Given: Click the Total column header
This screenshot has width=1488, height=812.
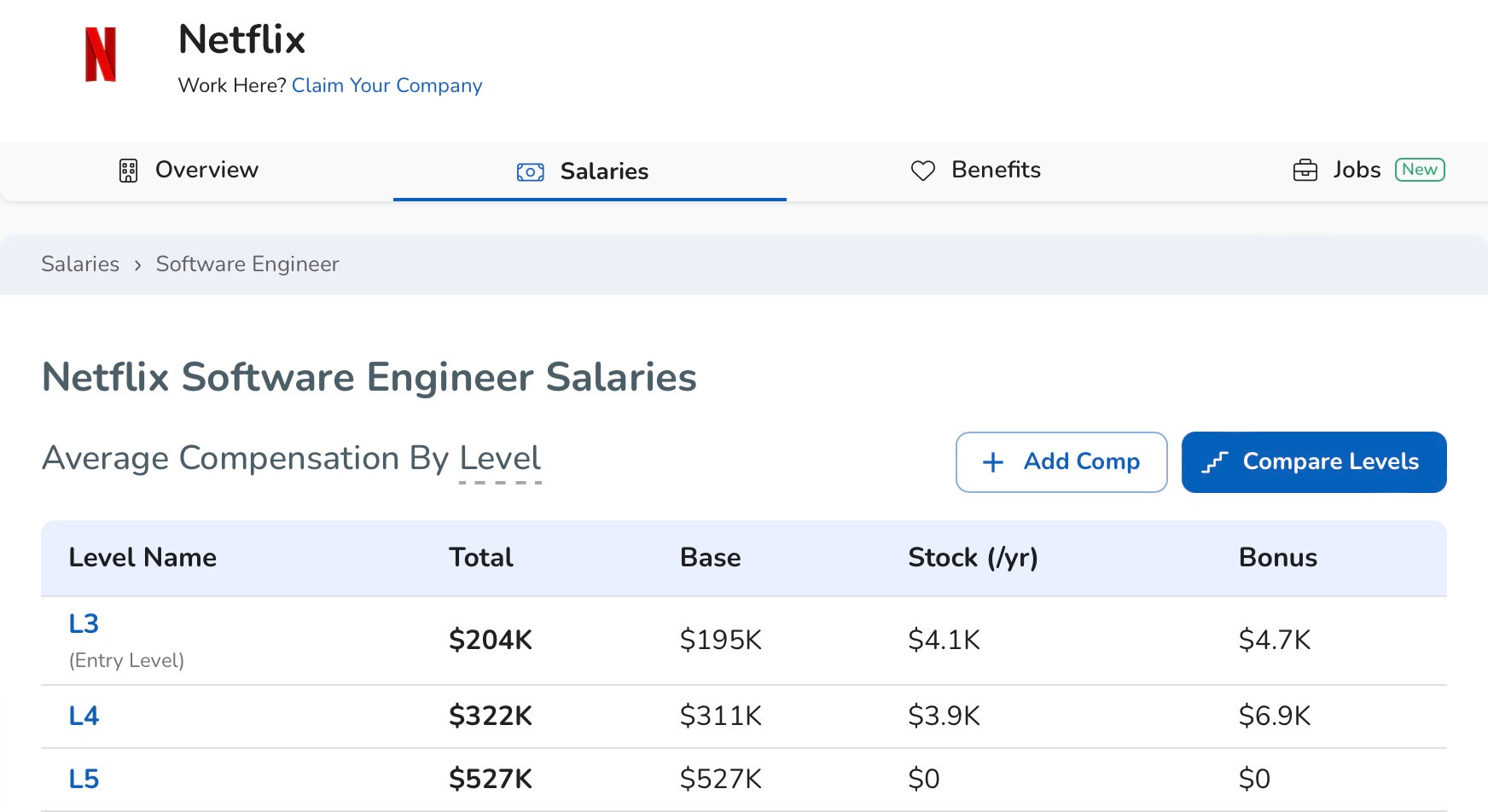Looking at the screenshot, I should click(481, 558).
